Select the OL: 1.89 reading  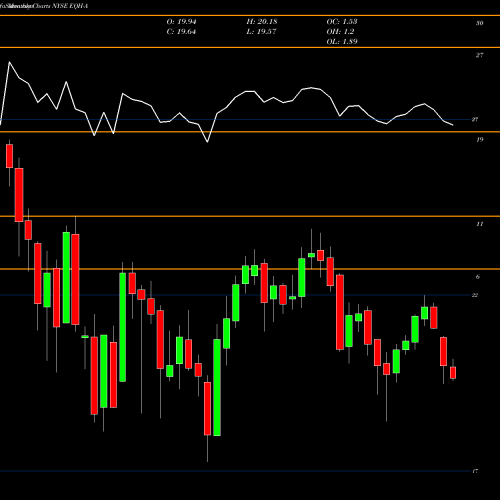342,42
